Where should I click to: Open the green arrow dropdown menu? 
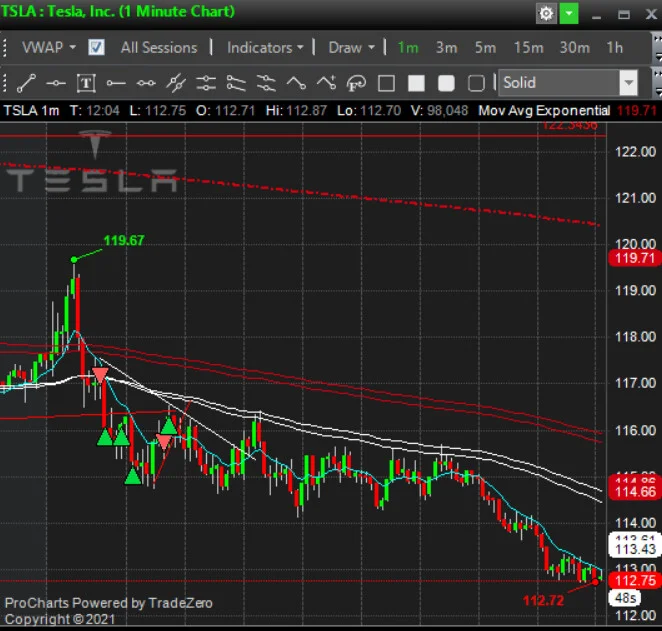569,14
